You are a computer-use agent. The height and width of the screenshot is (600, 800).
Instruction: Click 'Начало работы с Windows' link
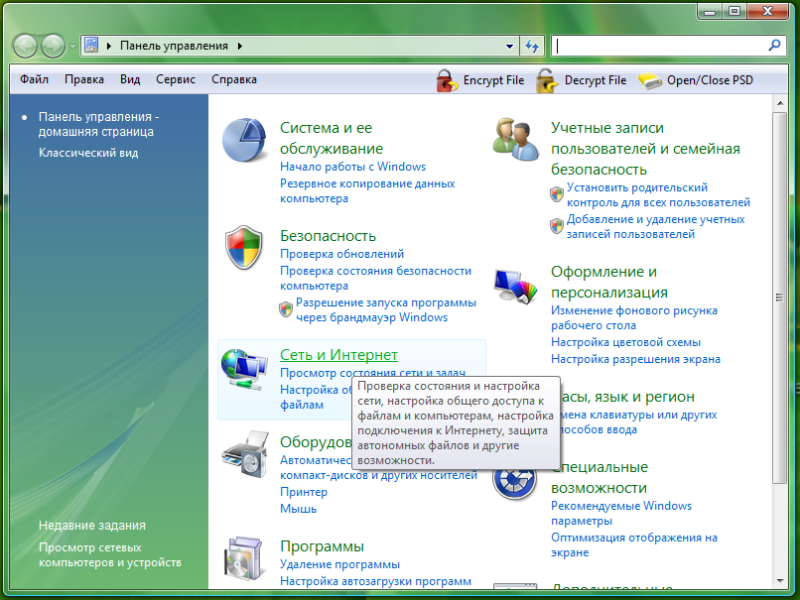(353, 167)
